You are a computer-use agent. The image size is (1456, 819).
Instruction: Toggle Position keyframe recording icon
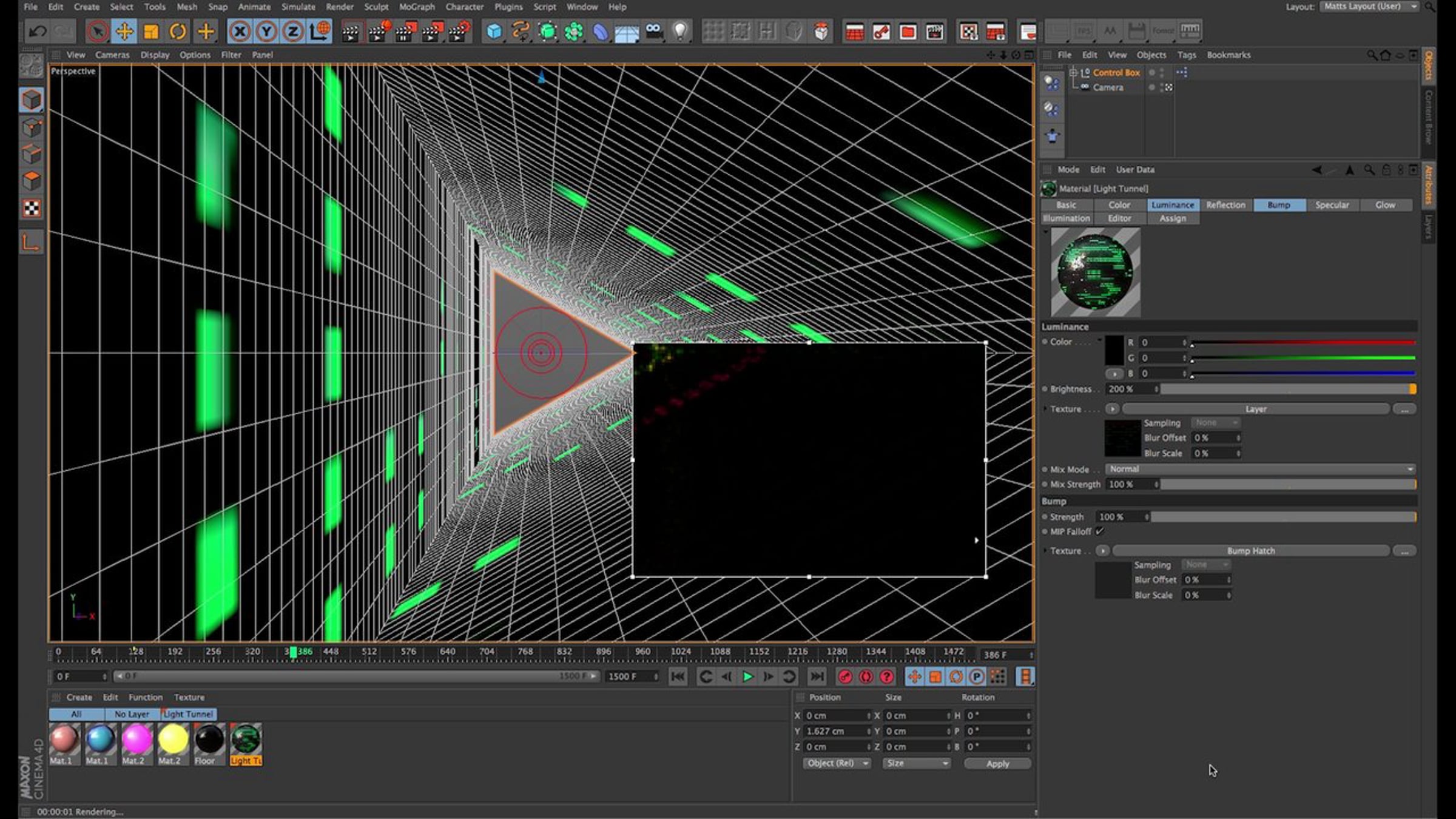(915, 676)
